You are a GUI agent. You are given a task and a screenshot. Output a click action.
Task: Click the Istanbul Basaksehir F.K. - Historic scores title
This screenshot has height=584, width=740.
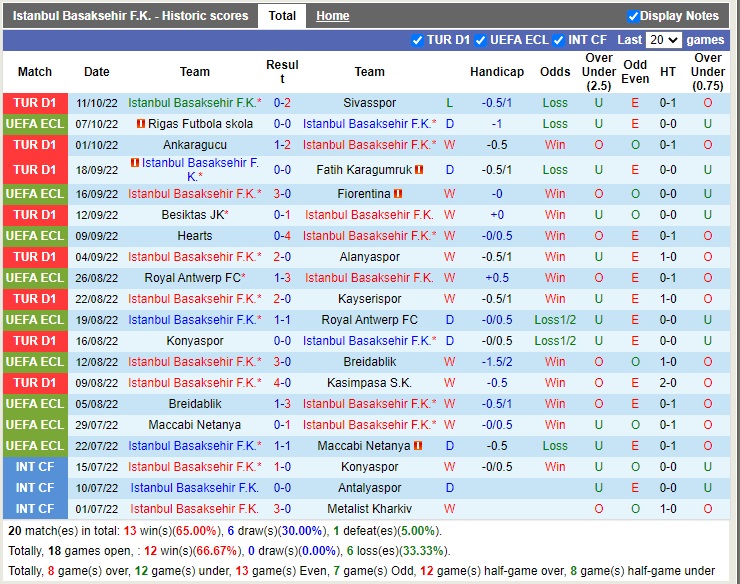130,16
